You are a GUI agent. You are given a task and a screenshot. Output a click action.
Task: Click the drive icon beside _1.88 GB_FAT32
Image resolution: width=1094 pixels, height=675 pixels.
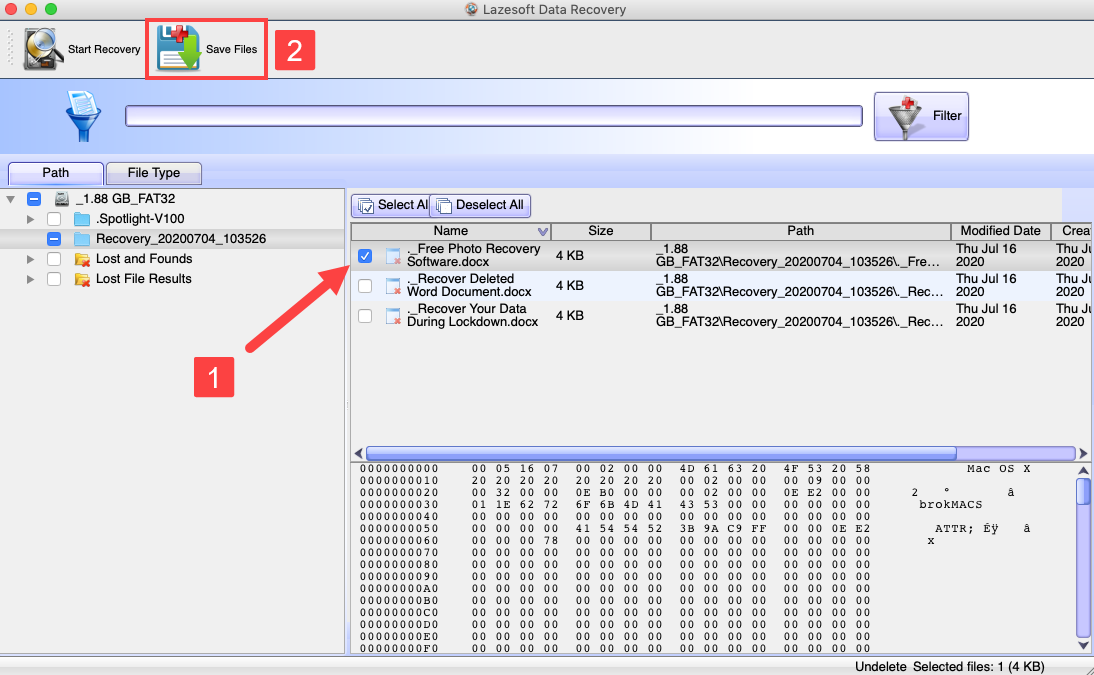point(62,199)
